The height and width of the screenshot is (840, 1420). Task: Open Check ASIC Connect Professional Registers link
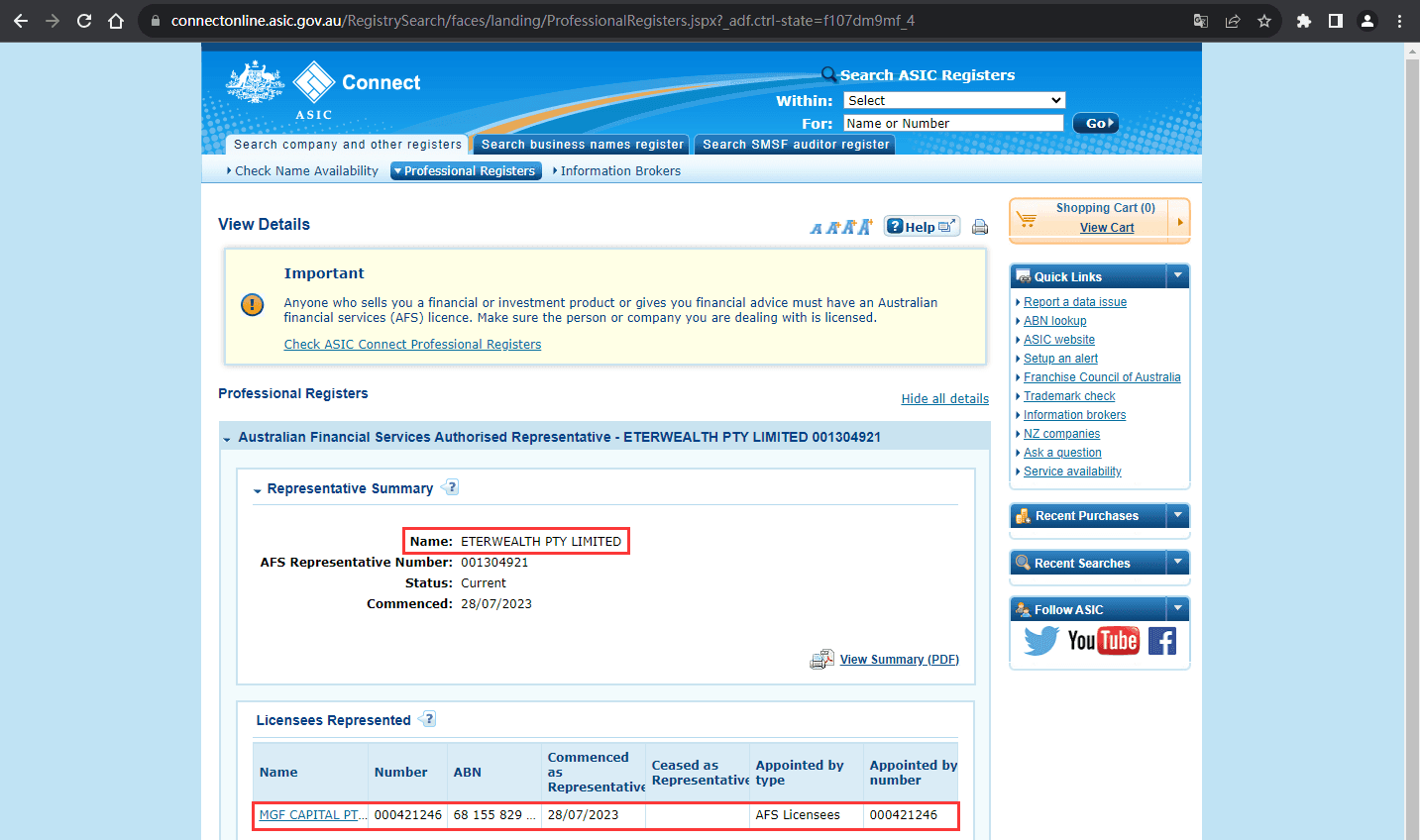[412, 345]
